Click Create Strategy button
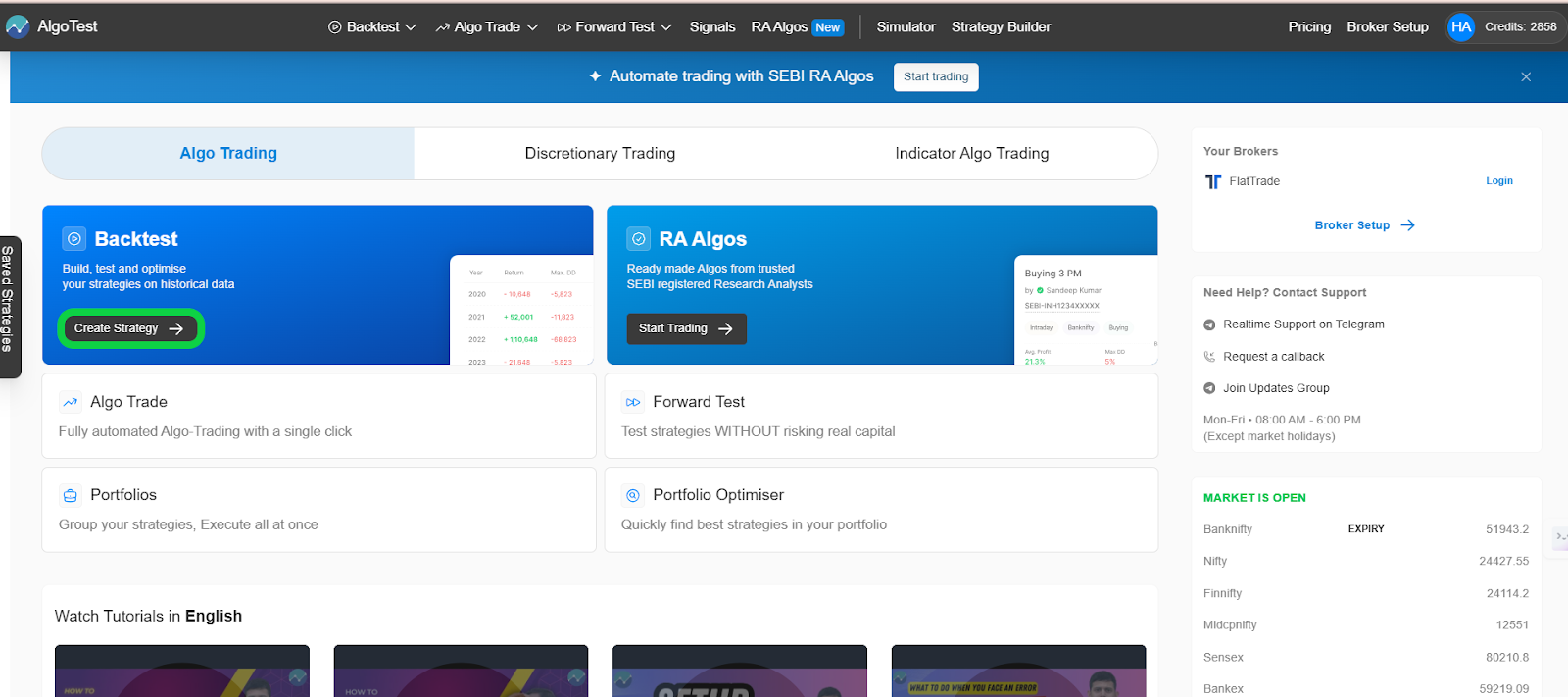1568x697 pixels. pyautogui.click(x=129, y=328)
